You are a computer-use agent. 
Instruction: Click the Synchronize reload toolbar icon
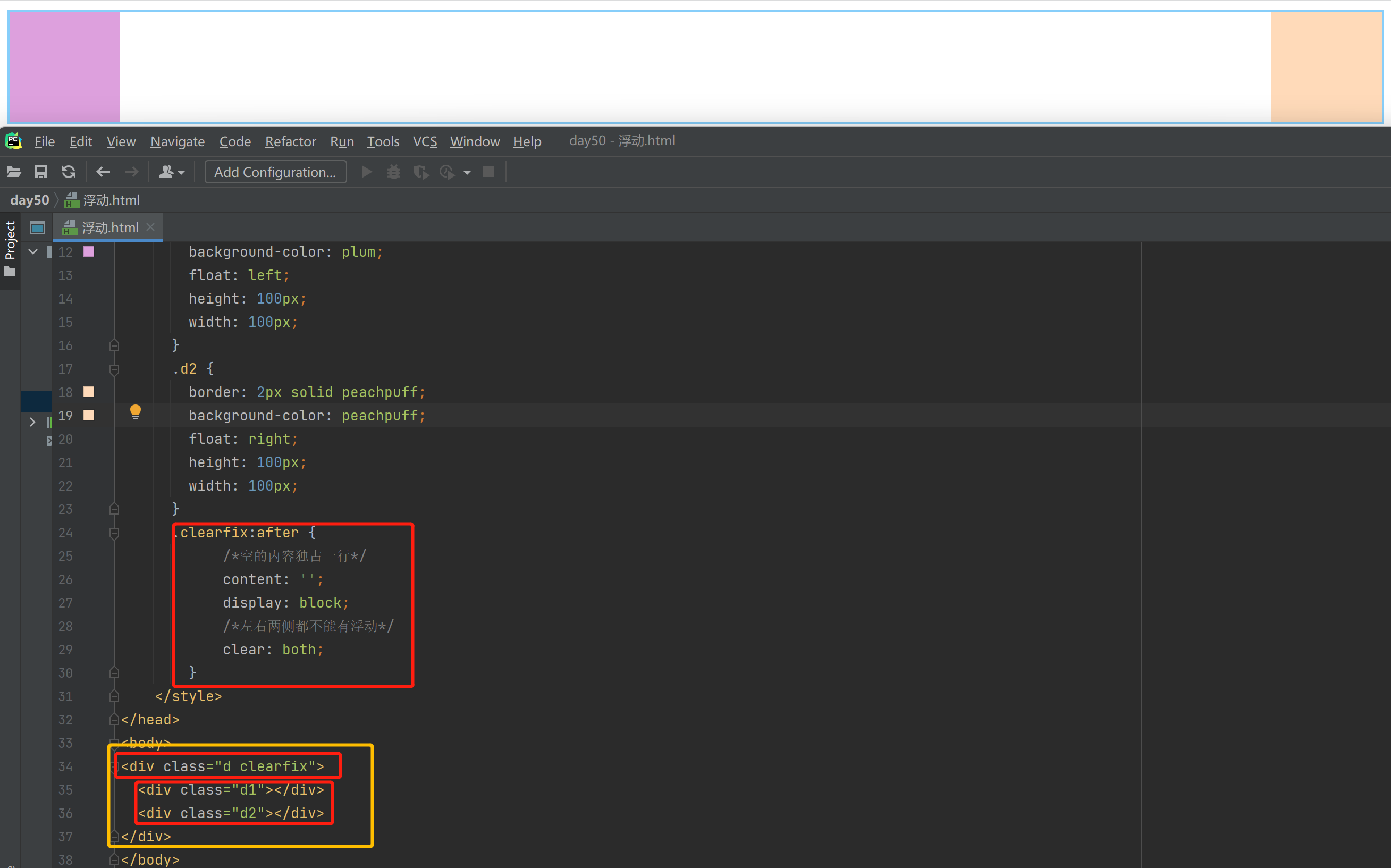pyautogui.click(x=69, y=172)
